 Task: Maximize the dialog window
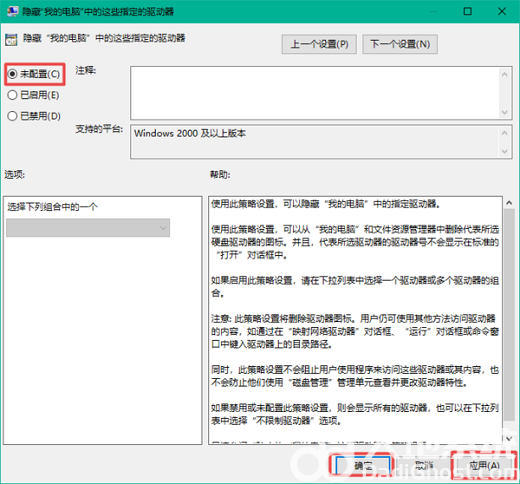468,11
